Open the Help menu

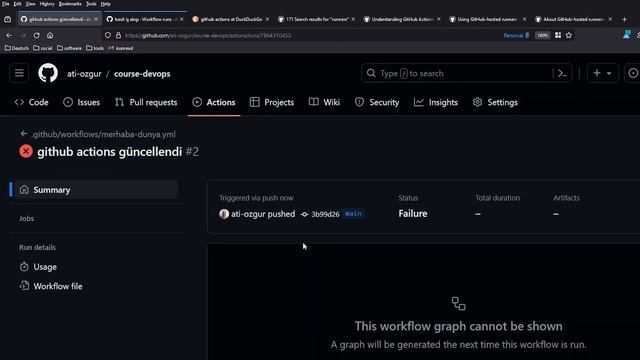(x=105, y=4)
